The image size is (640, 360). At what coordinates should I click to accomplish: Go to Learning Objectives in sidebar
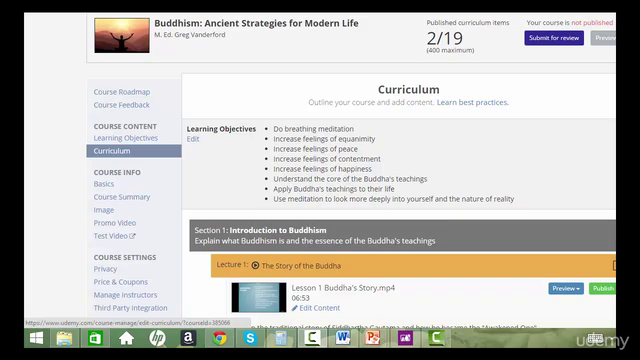tap(125, 138)
